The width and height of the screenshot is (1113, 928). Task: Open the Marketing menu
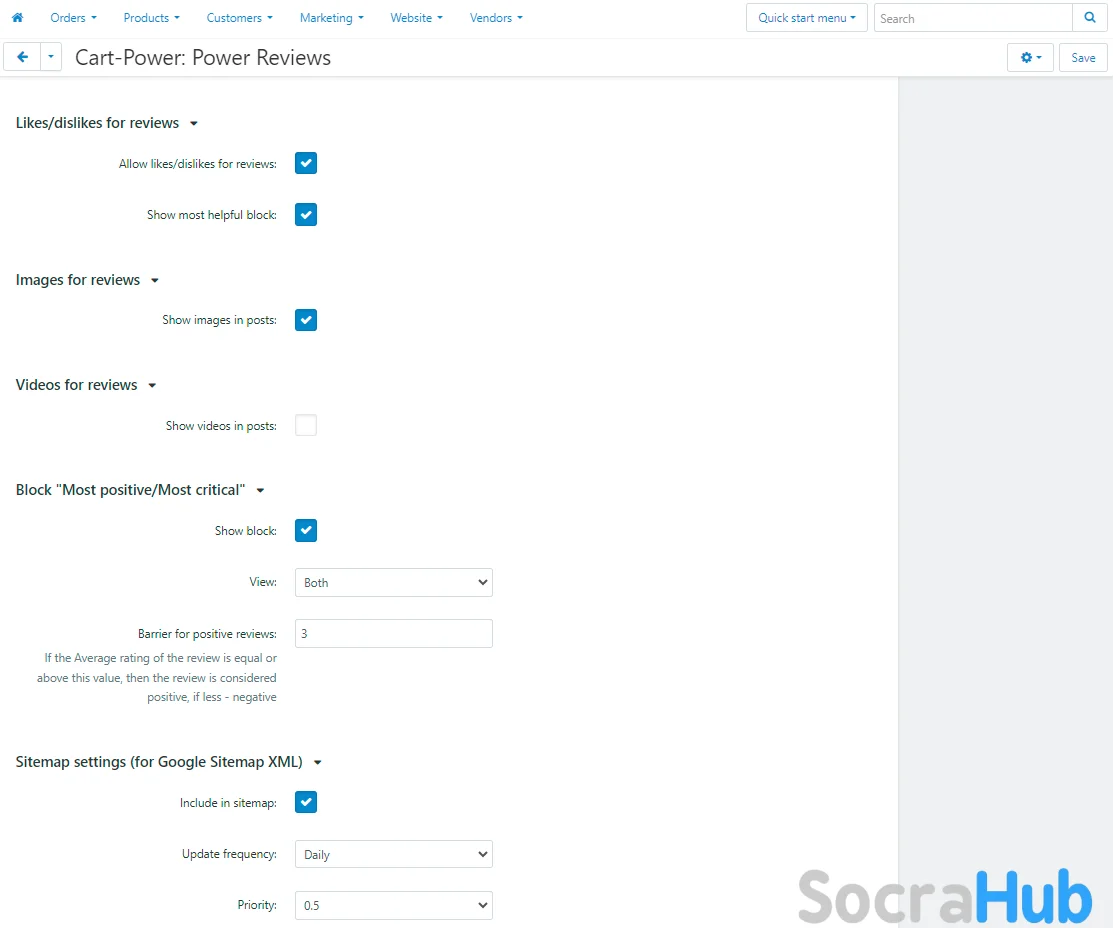click(x=331, y=18)
